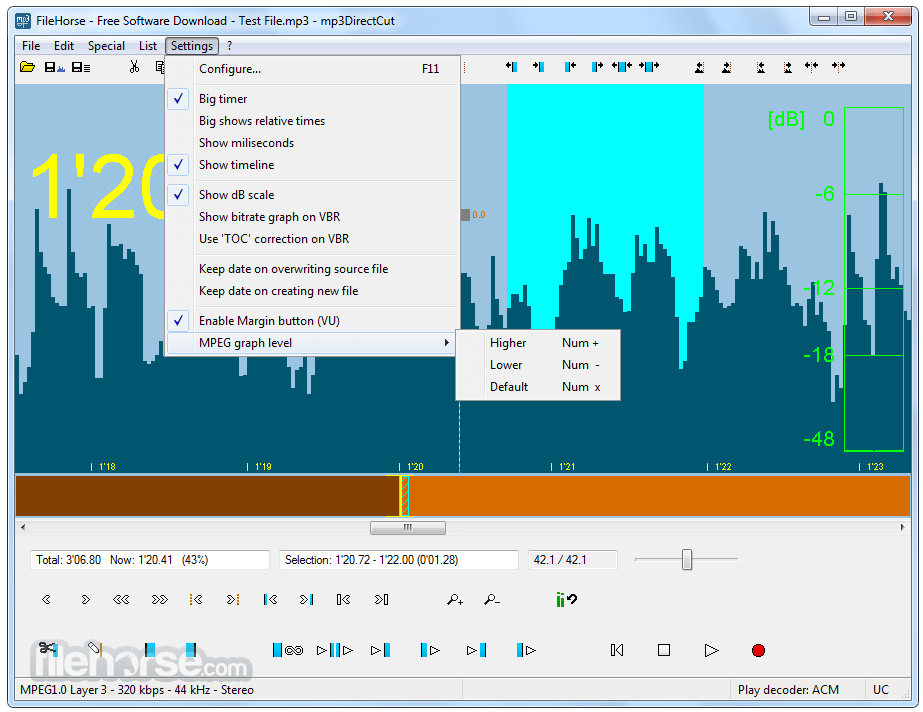
Task: Open the Special menu
Action: point(106,46)
